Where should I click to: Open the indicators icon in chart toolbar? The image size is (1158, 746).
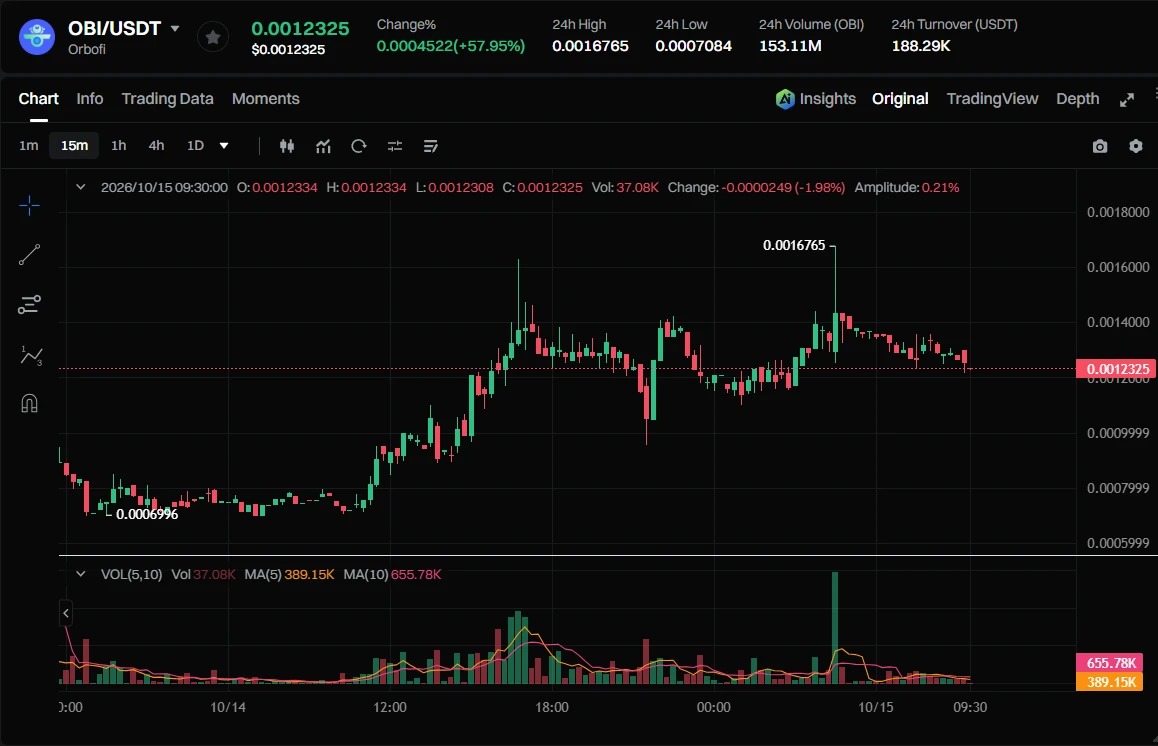coord(323,146)
